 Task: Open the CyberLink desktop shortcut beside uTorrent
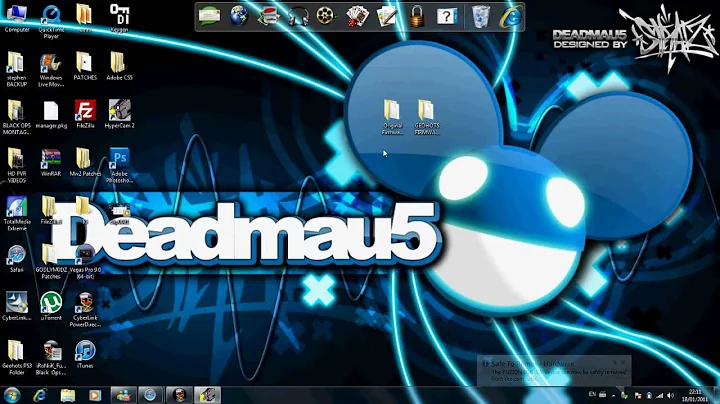coord(17,307)
